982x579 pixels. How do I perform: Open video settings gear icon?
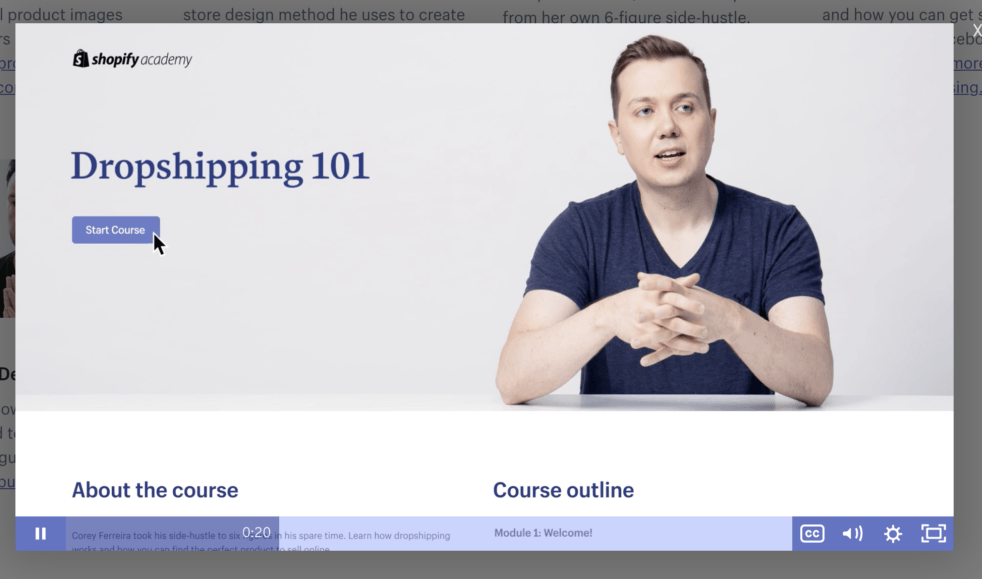[x=893, y=534]
